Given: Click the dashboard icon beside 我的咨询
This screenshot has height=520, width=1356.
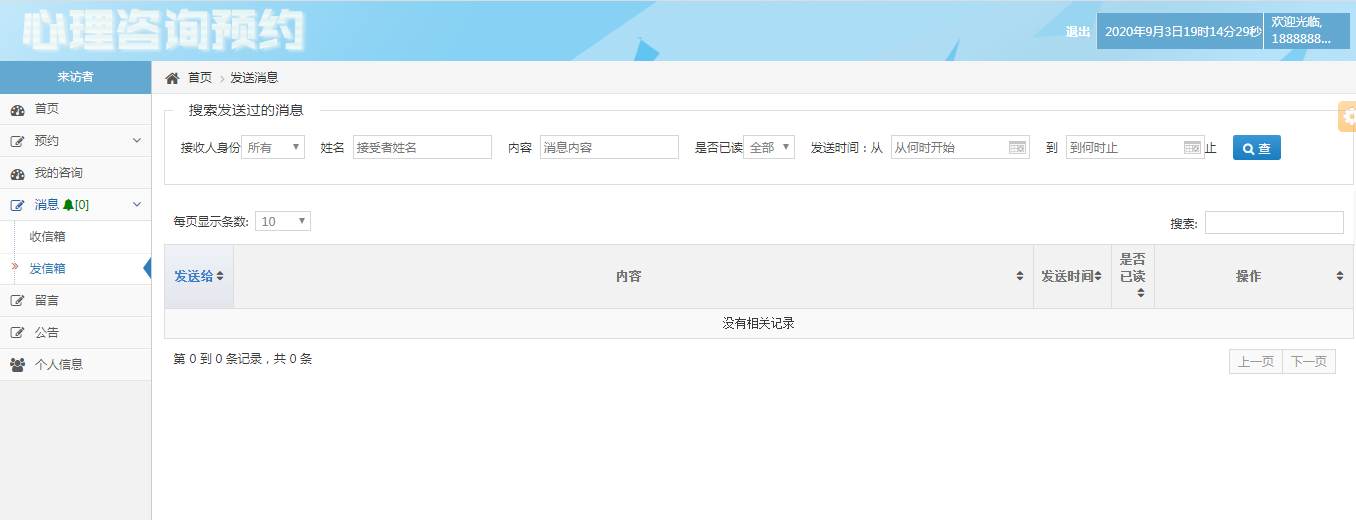Looking at the screenshot, I should (17, 173).
